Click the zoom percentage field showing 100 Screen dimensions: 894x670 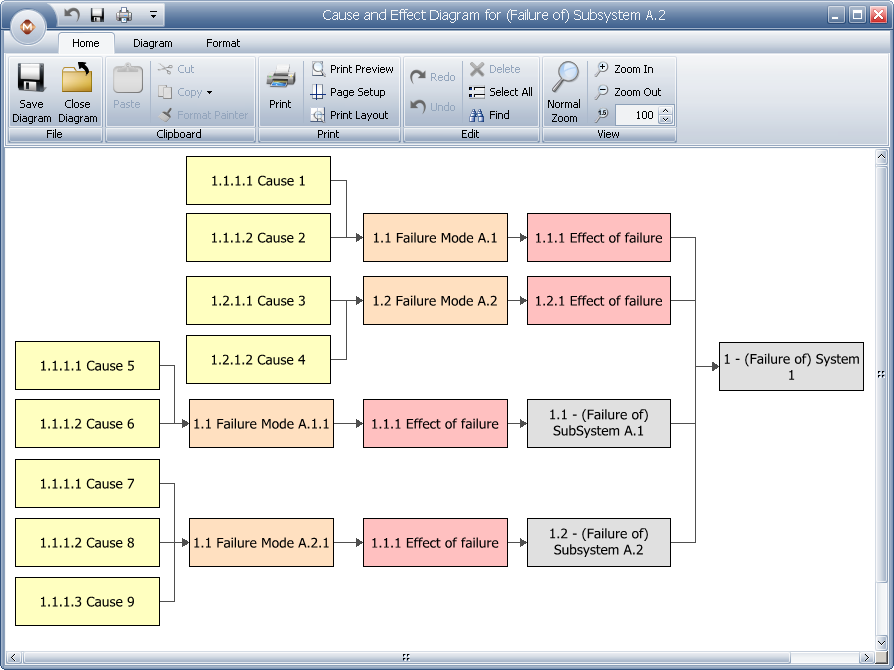tap(636, 115)
